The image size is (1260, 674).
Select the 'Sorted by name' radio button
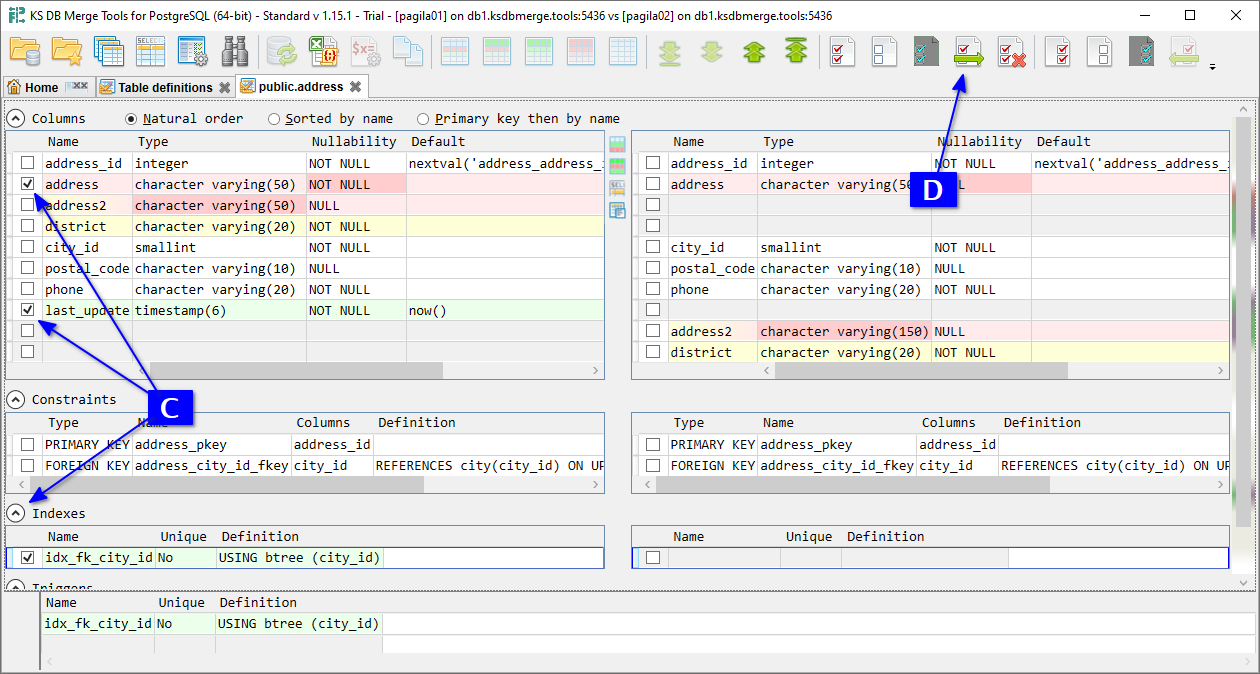[274, 119]
